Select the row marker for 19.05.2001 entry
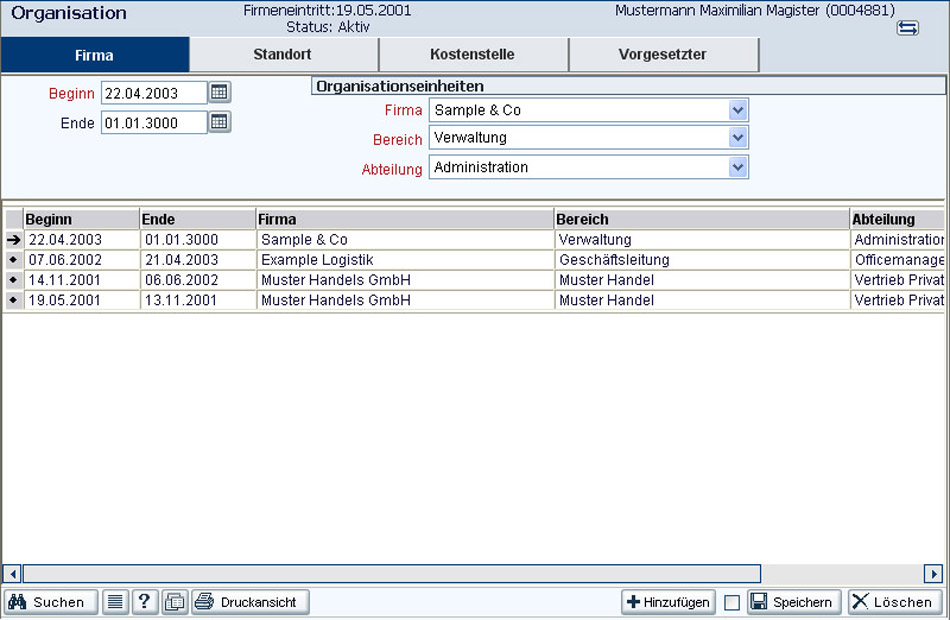950x620 pixels. coord(13,300)
